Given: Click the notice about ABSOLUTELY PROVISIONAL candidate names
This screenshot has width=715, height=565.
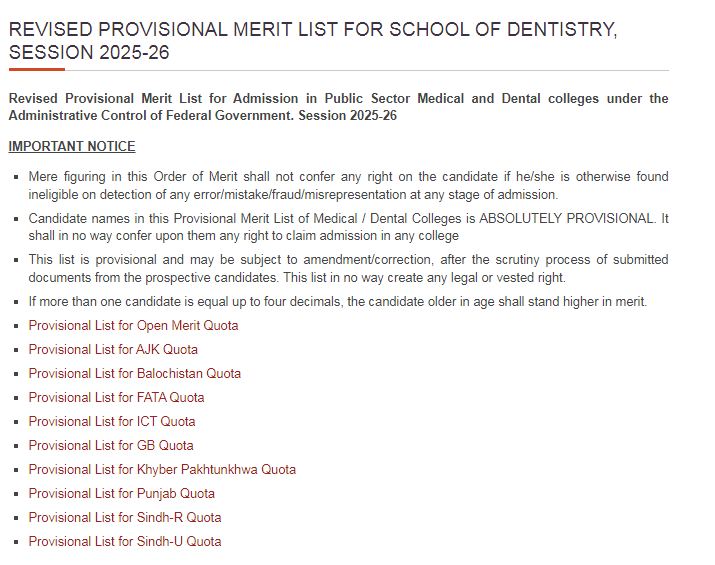Looking at the screenshot, I should tap(348, 227).
